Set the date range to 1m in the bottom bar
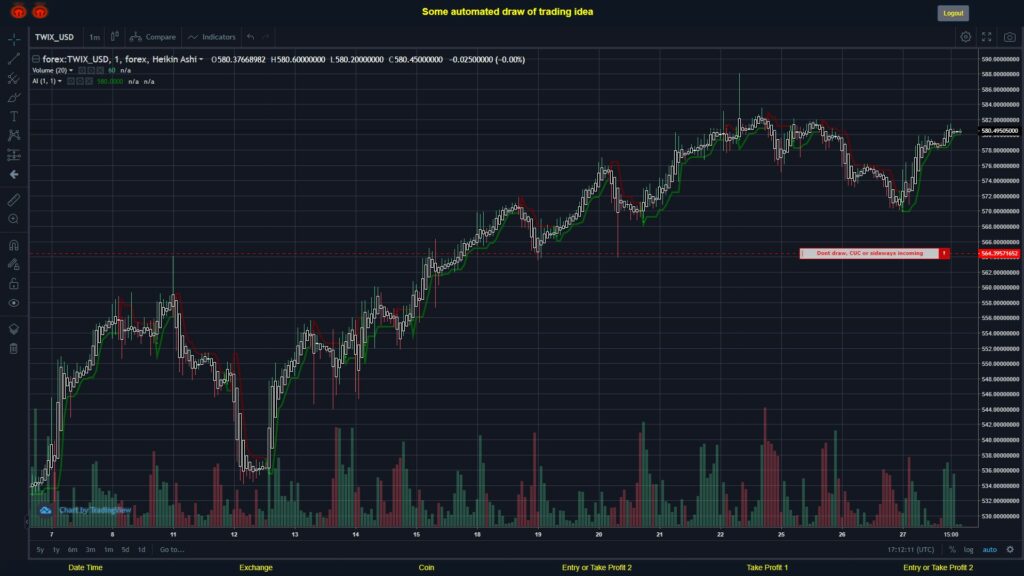The height and width of the screenshot is (576, 1024). click(x=108, y=550)
